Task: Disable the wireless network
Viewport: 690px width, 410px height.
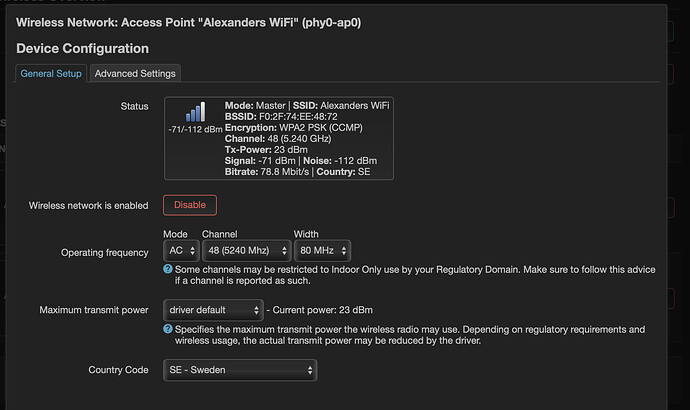Action: pyautogui.click(x=190, y=205)
